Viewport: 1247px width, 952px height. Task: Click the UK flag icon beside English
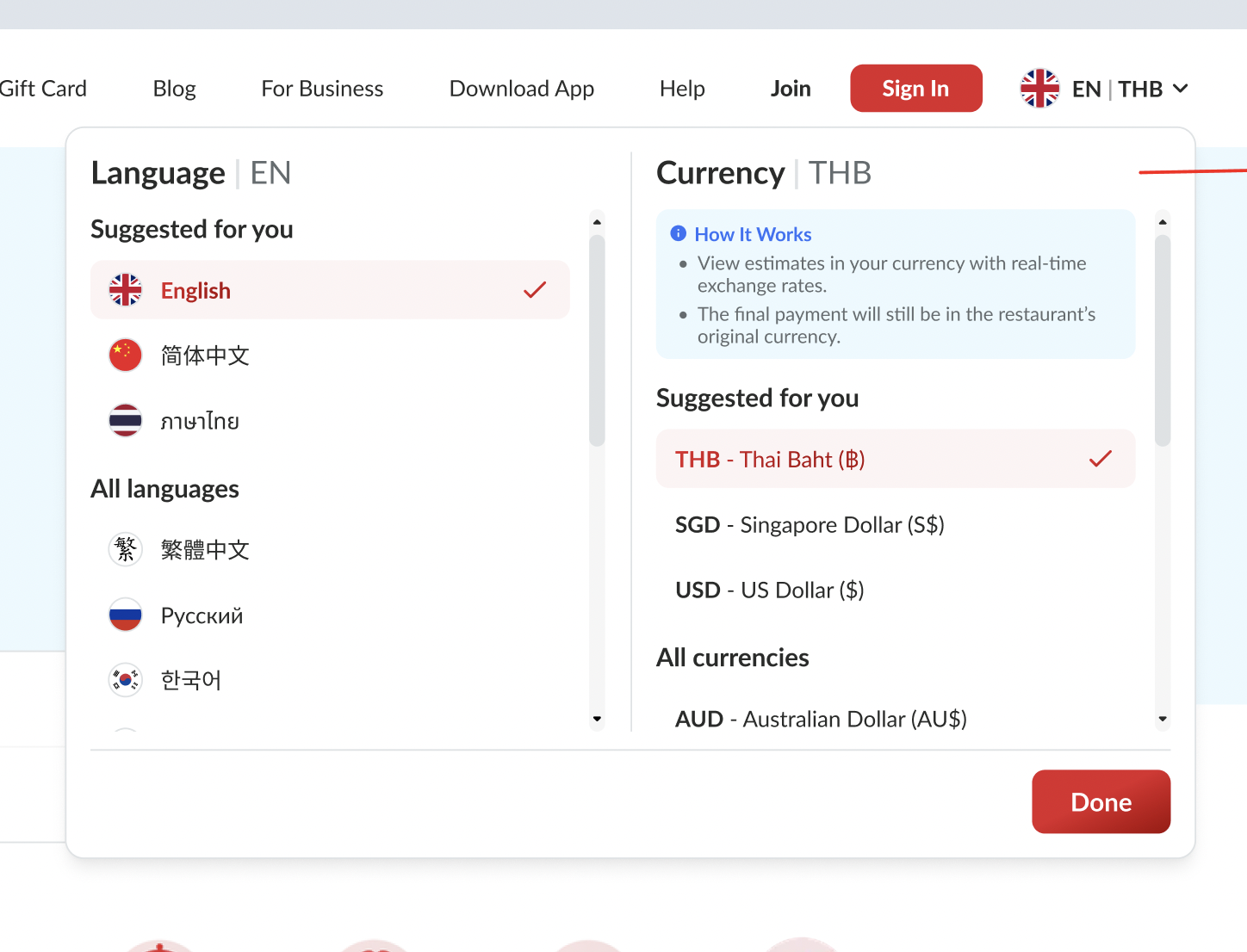pyautogui.click(x=126, y=290)
